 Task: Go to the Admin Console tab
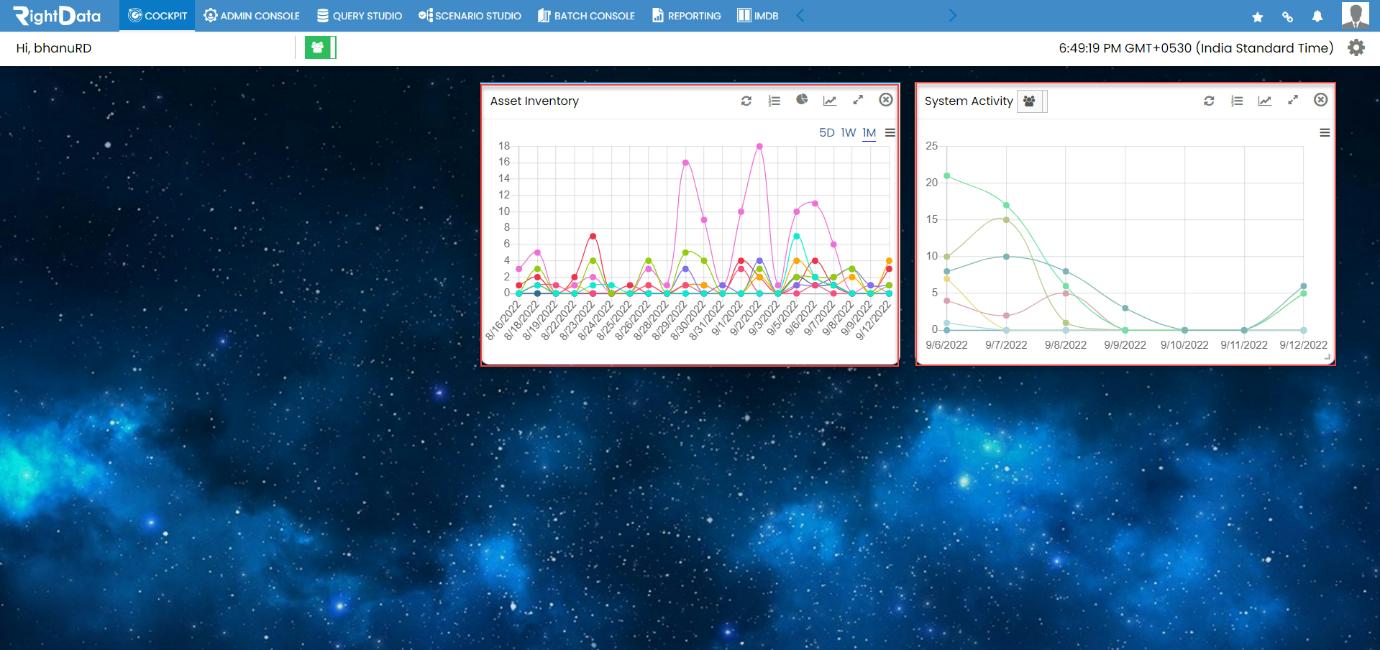pyautogui.click(x=251, y=16)
